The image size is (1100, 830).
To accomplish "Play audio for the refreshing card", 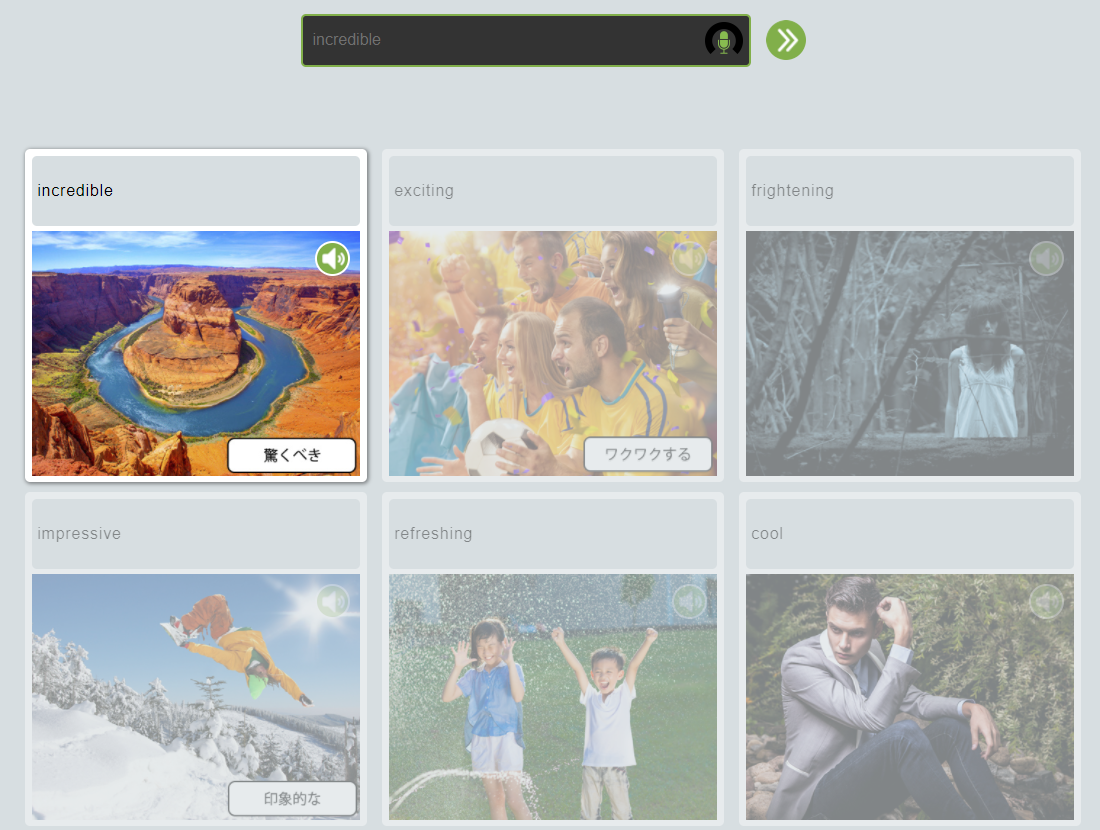I will tap(690, 602).
